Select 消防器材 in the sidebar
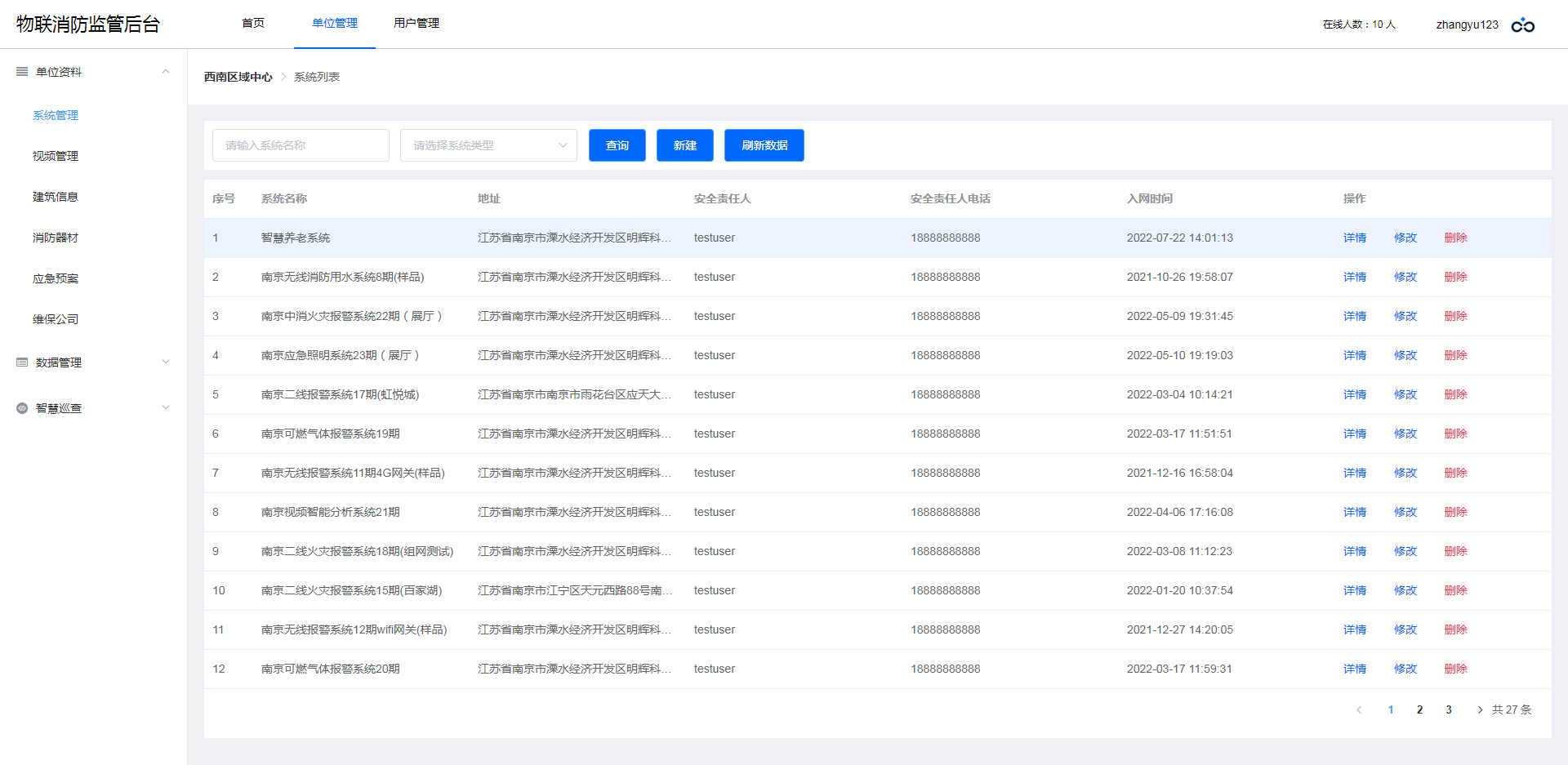 click(x=56, y=238)
